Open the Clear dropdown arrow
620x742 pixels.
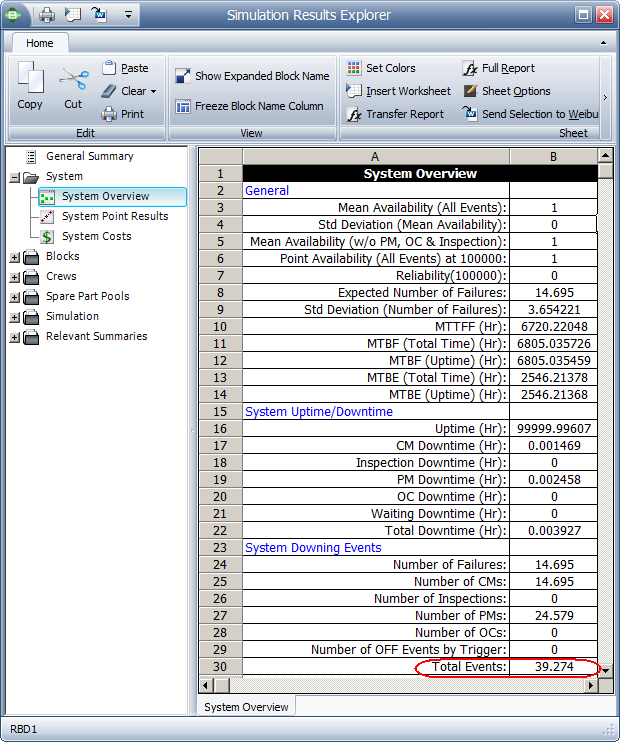153,91
